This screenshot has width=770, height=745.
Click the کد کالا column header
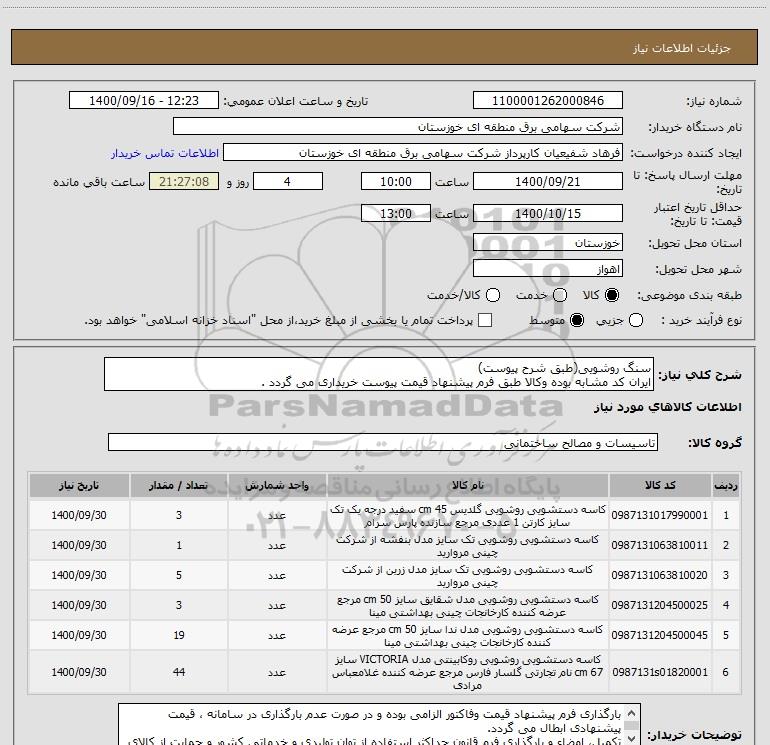660,485
